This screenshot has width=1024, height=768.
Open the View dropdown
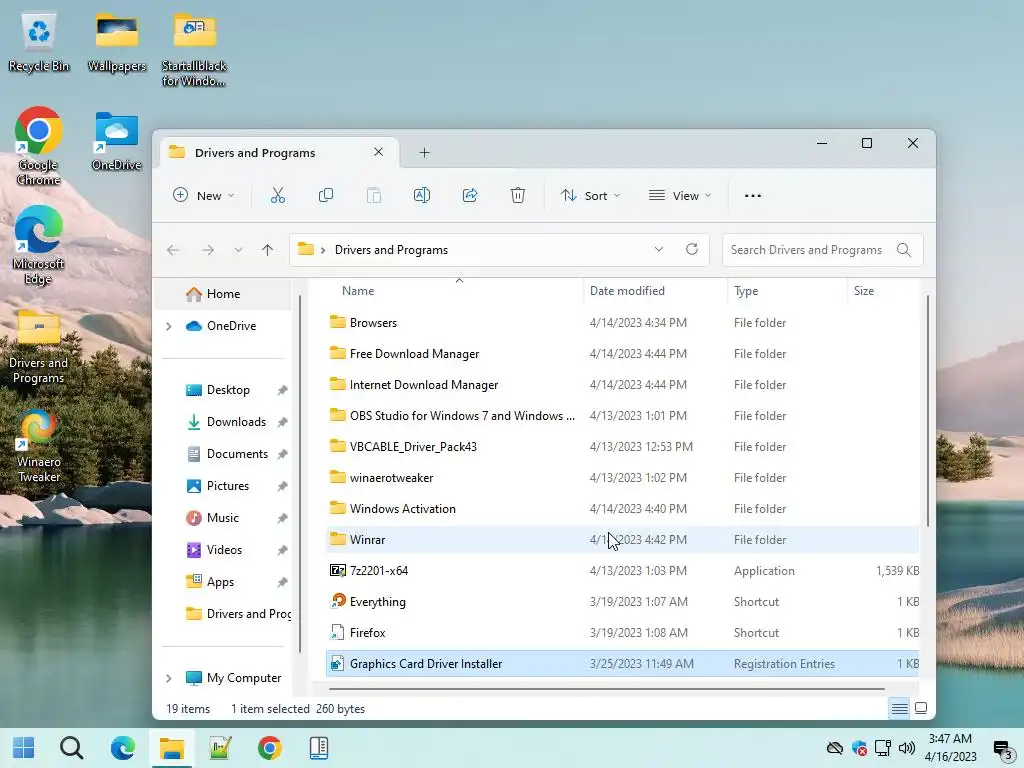(679, 195)
